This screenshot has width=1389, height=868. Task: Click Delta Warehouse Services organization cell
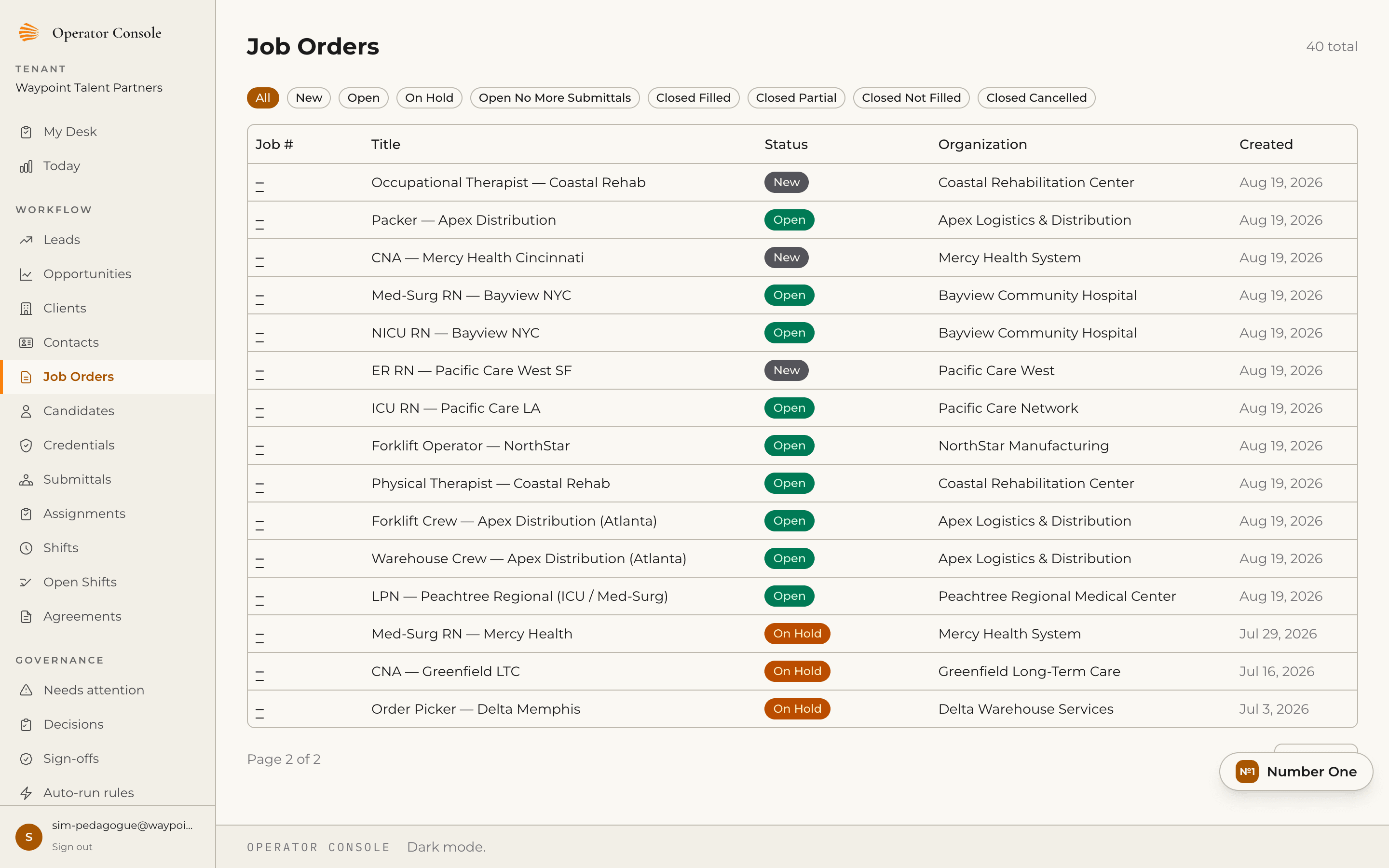[1026, 709]
